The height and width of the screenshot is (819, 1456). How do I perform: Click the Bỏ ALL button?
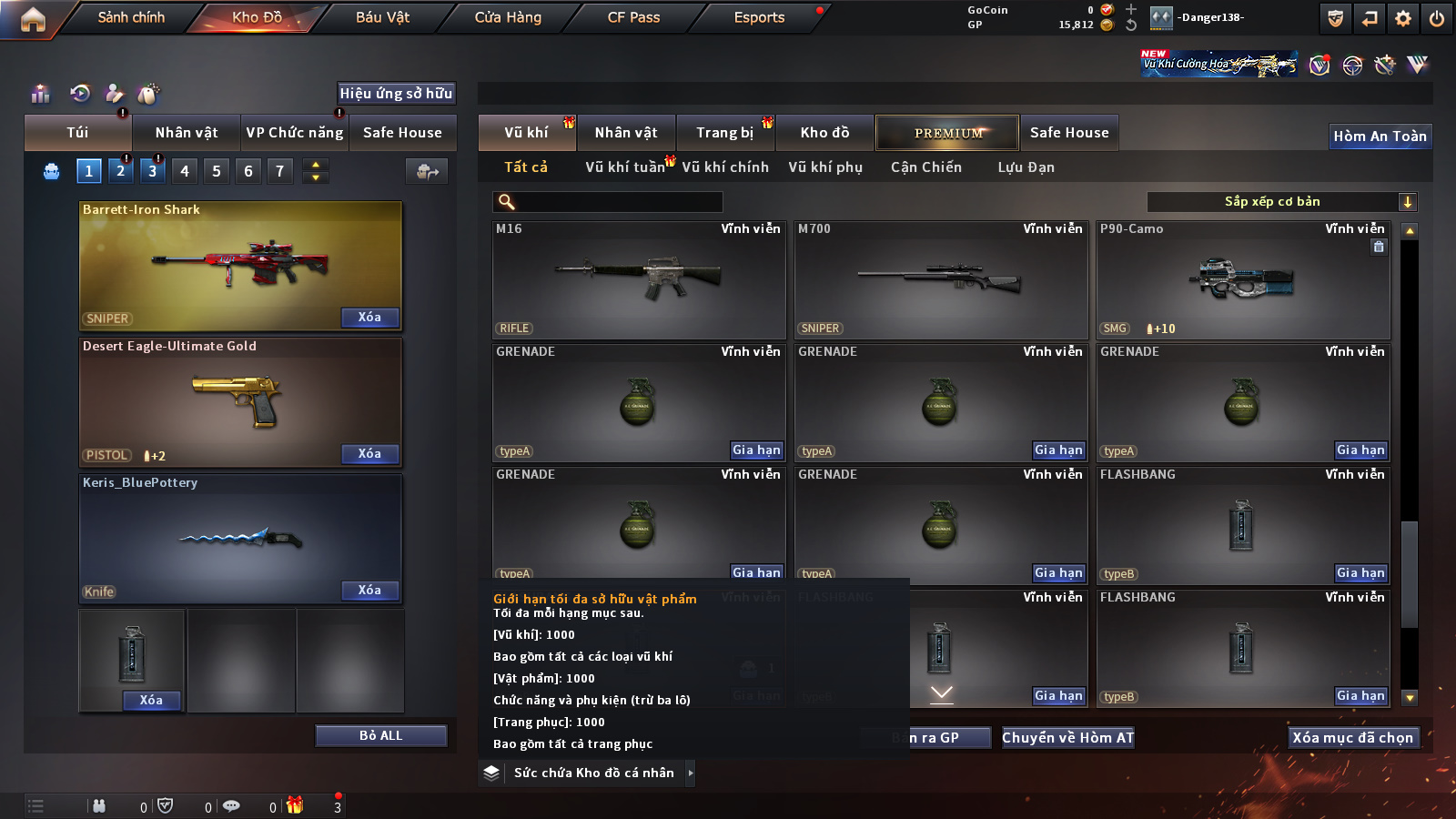pyautogui.click(x=380, y=735)
